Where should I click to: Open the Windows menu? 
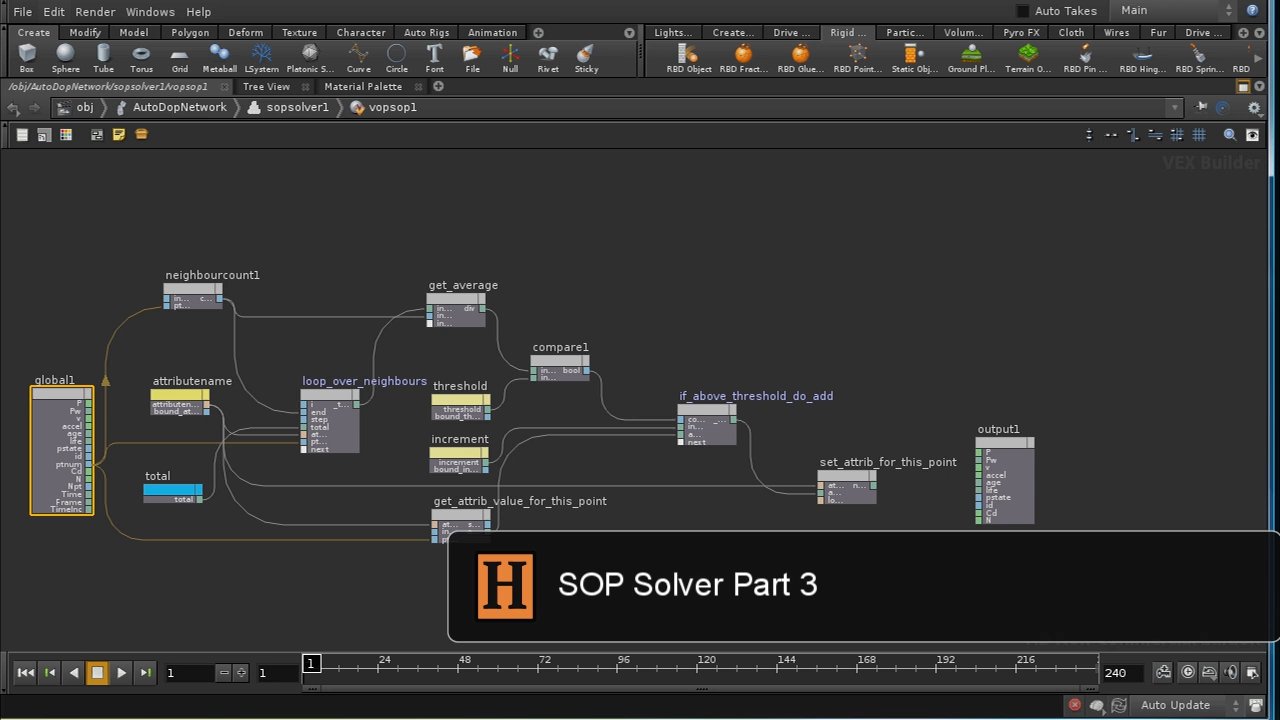click(150, 12)
